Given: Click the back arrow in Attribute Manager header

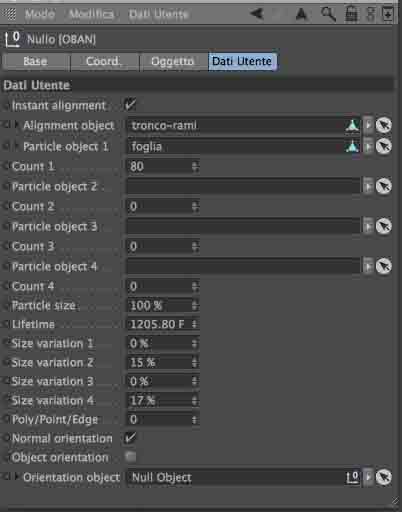Looking at the screenshot, I should tap(257, 14).
